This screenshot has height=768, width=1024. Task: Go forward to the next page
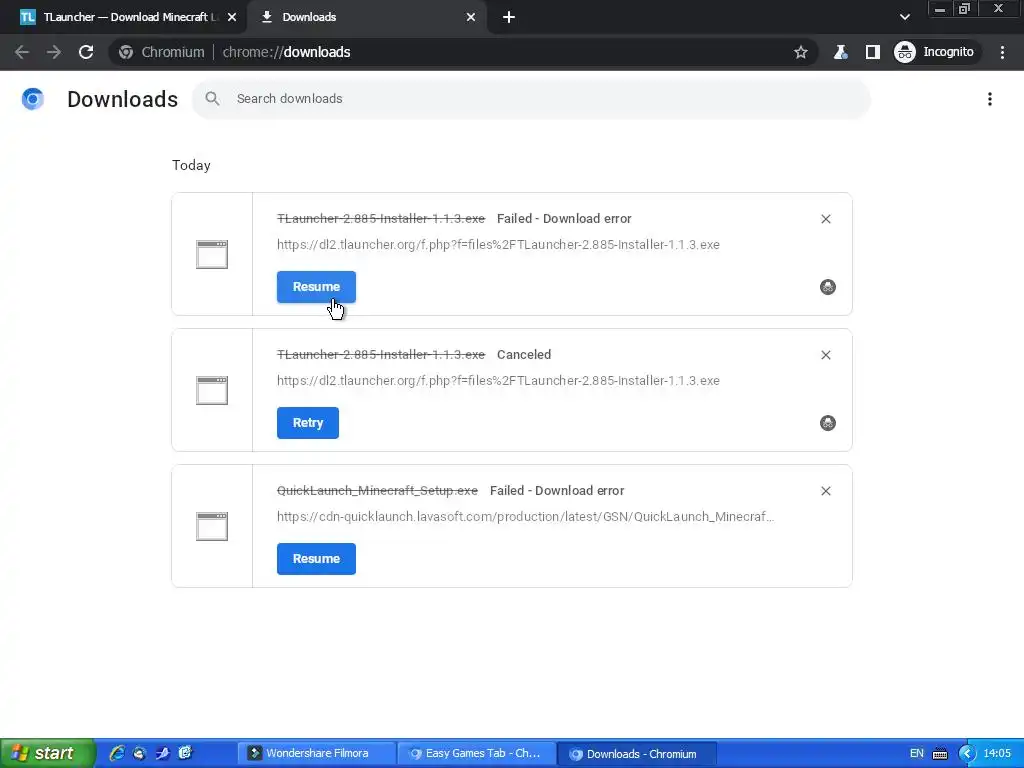54,52
